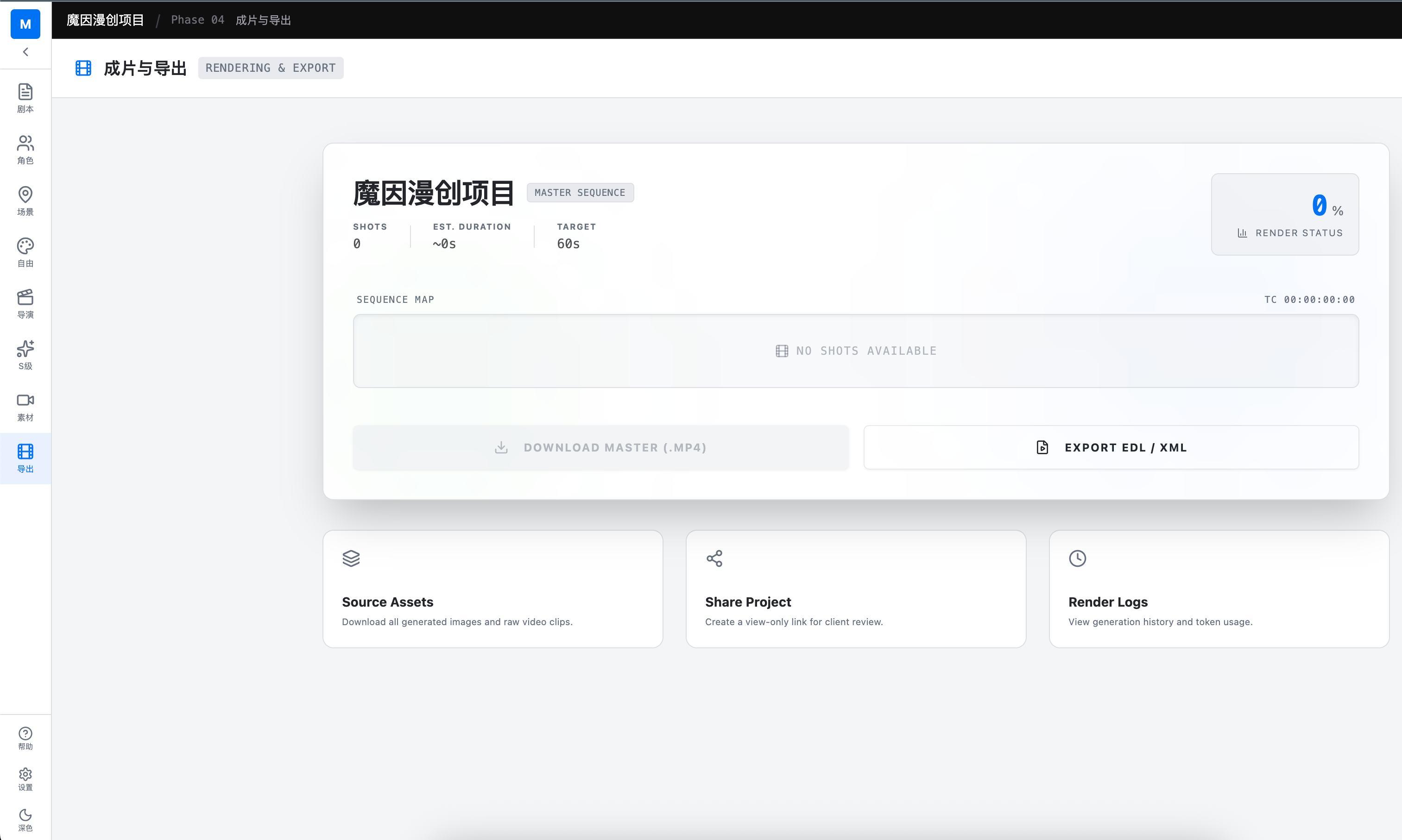Open the Share Project card
This screenshot has height=840, width=1402.
click(x=855, y=589)
